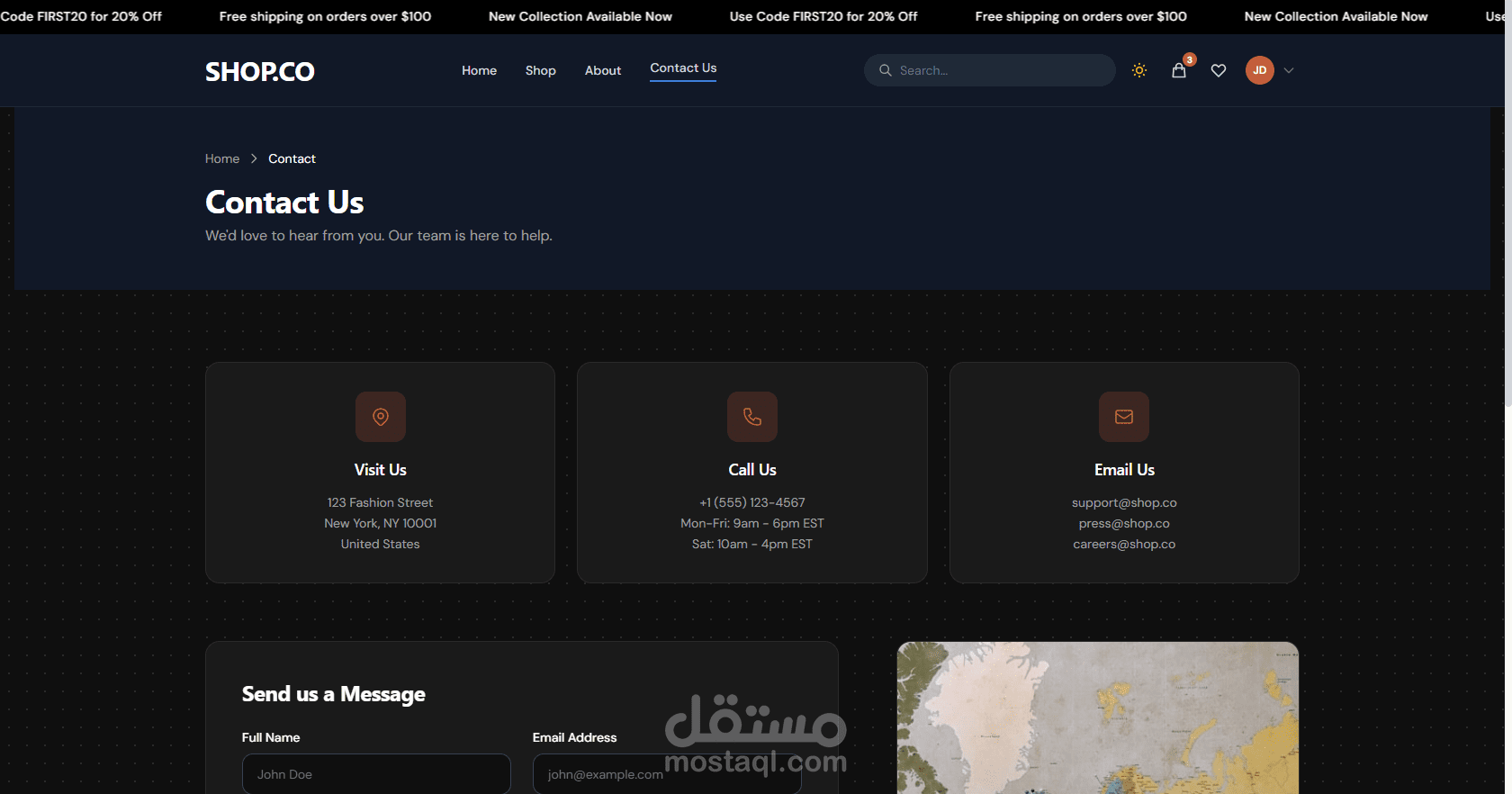Image resolution: width=1512 pixels, height=794 pixels.
Task: Expand the account dropdown chevron
Action: (x=1289, y=70)
